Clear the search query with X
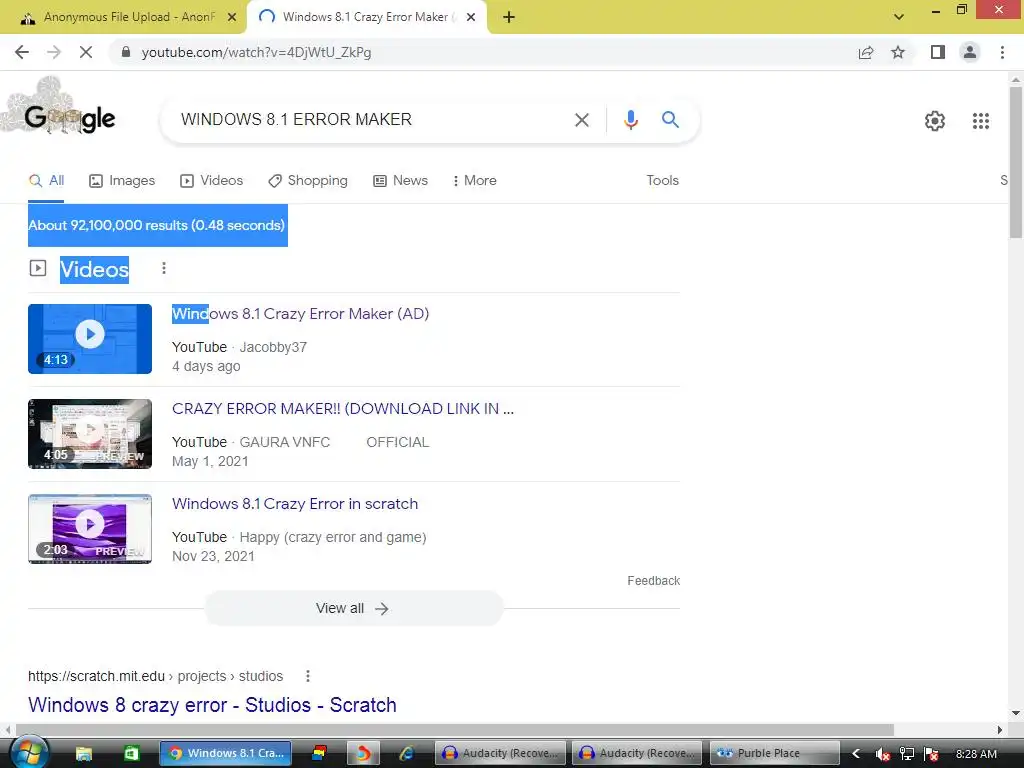Viewport: 1024px width, 768px height. [581, 120]
